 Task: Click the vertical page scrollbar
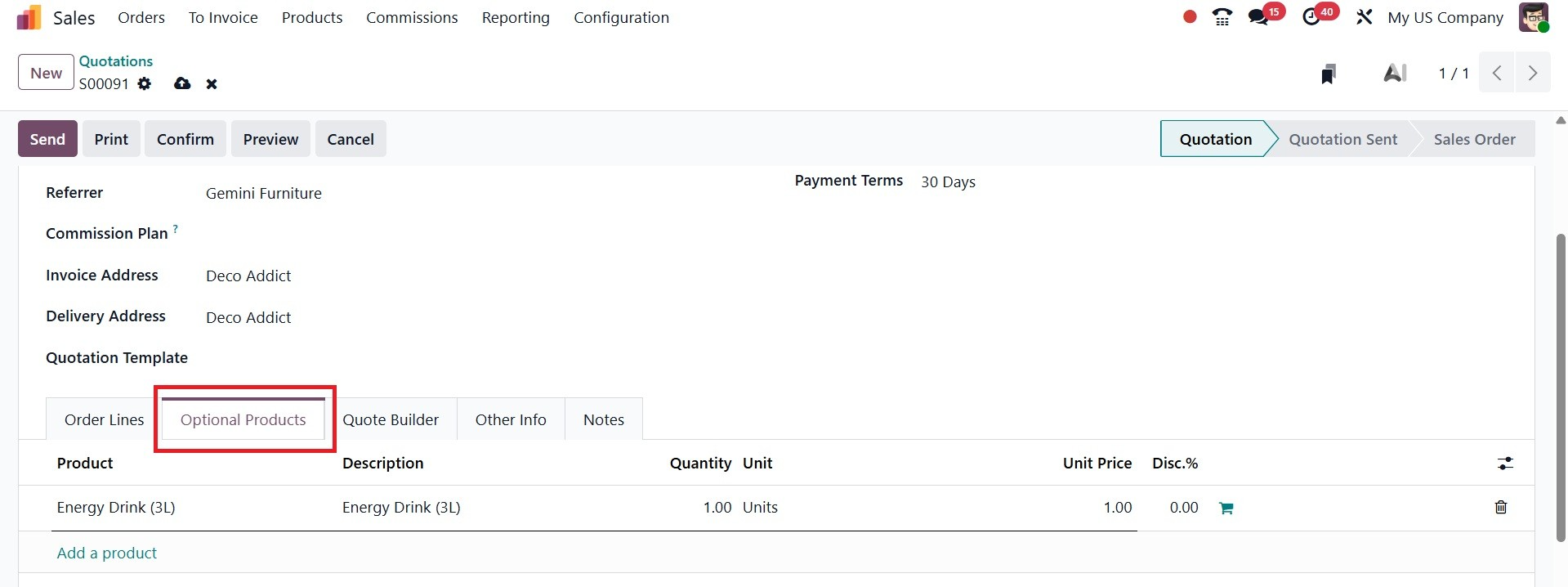(1561, 384)
